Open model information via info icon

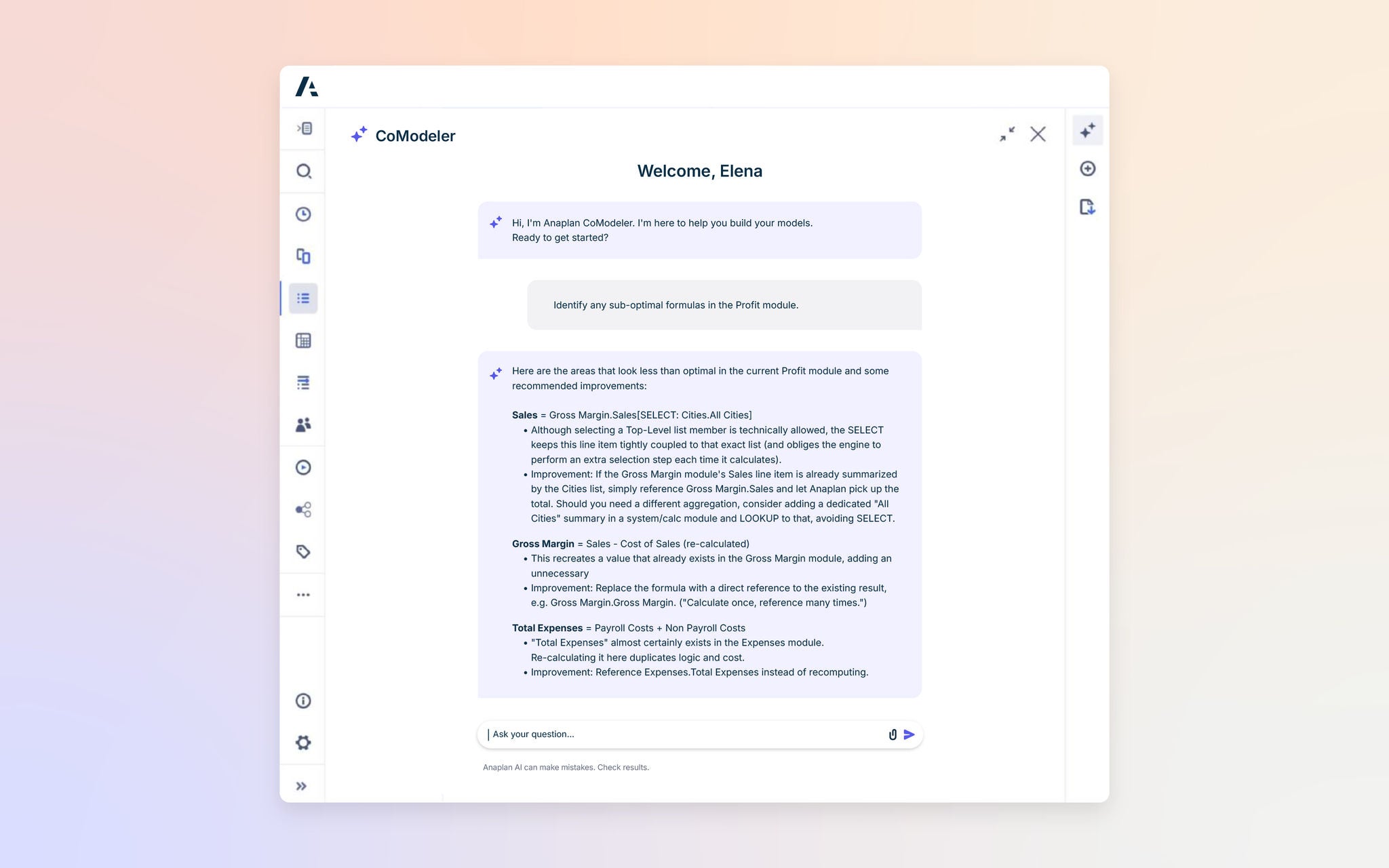coord(303,701)
